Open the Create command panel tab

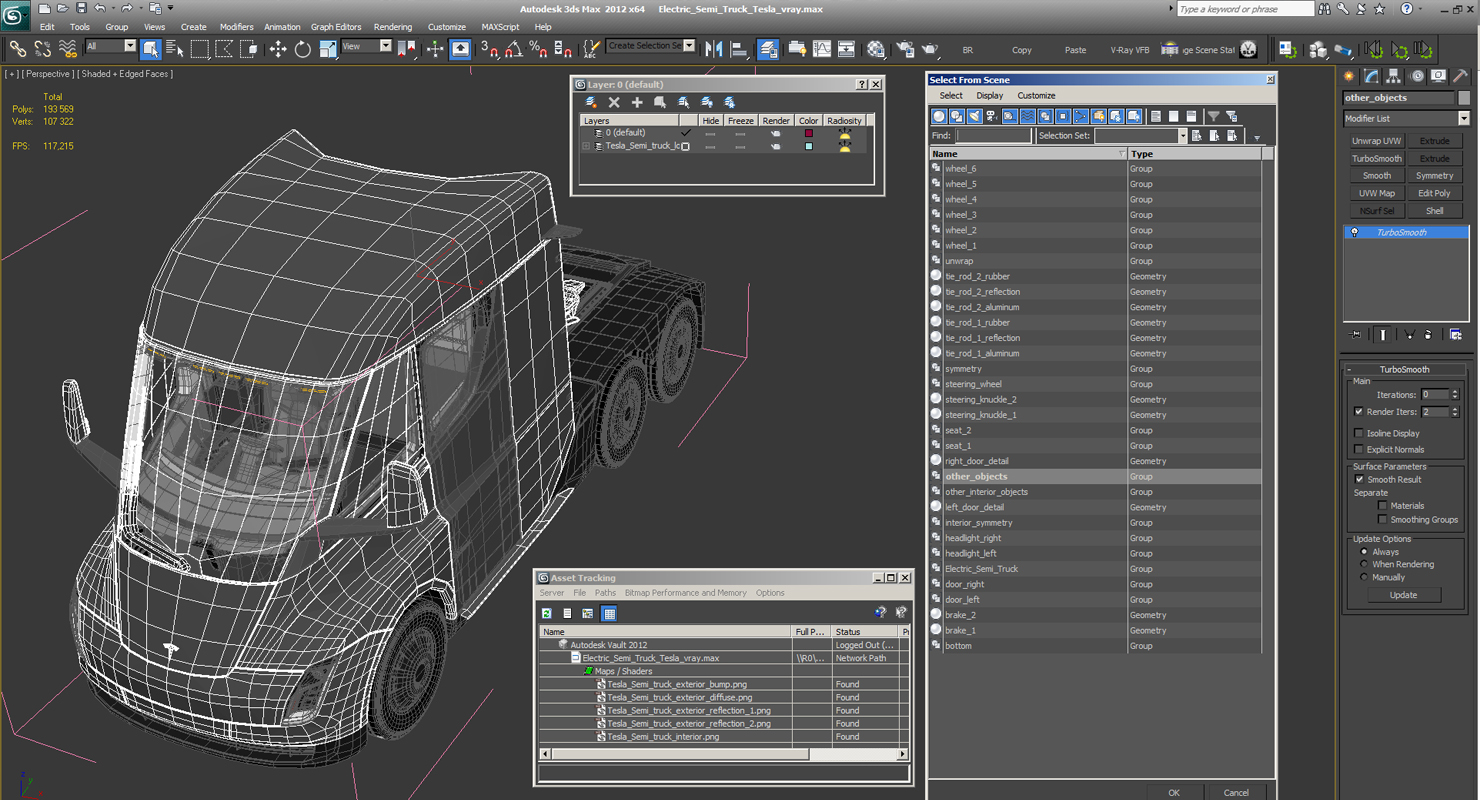coord(1349,76)
